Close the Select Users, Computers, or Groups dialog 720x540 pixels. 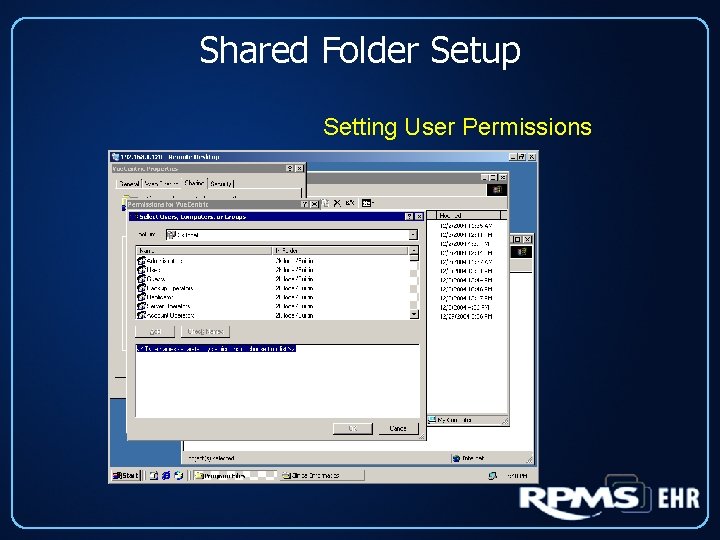[x=419, y=217]
